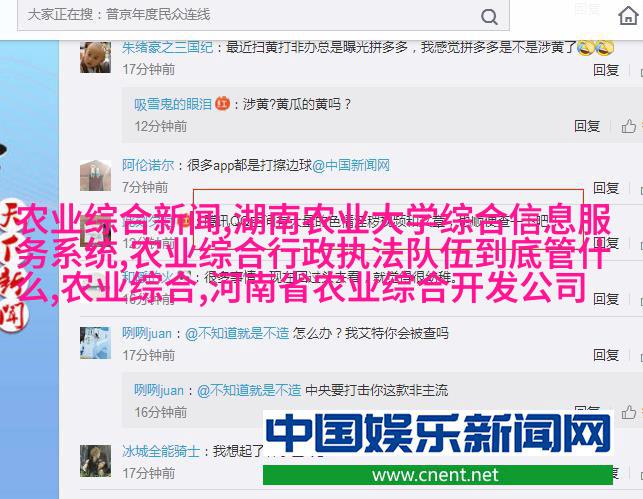The width and height of the screenshot is (643, 499).
Task: Click the search magnifier icon
Action: point(489,17)
